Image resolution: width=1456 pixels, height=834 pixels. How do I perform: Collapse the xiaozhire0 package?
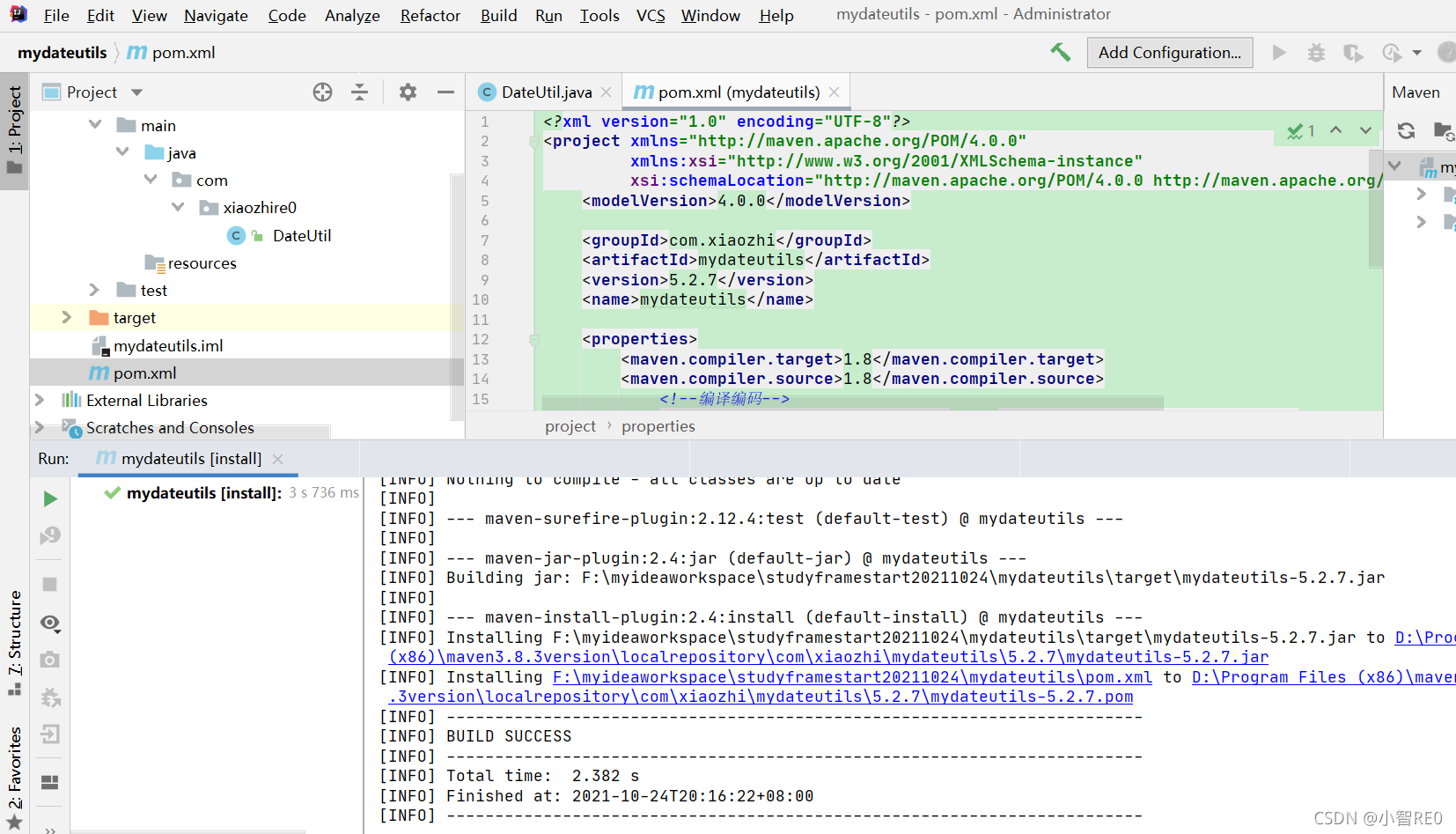178,207
